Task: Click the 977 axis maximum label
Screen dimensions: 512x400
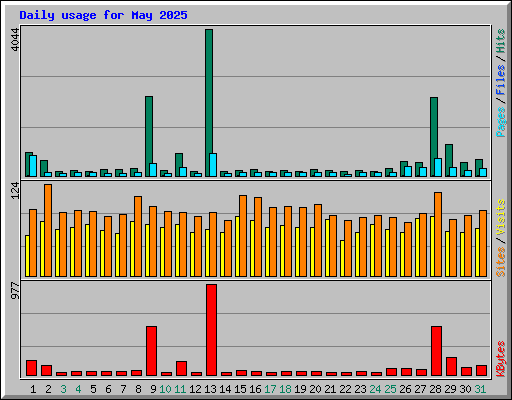Action: (15, 291)
